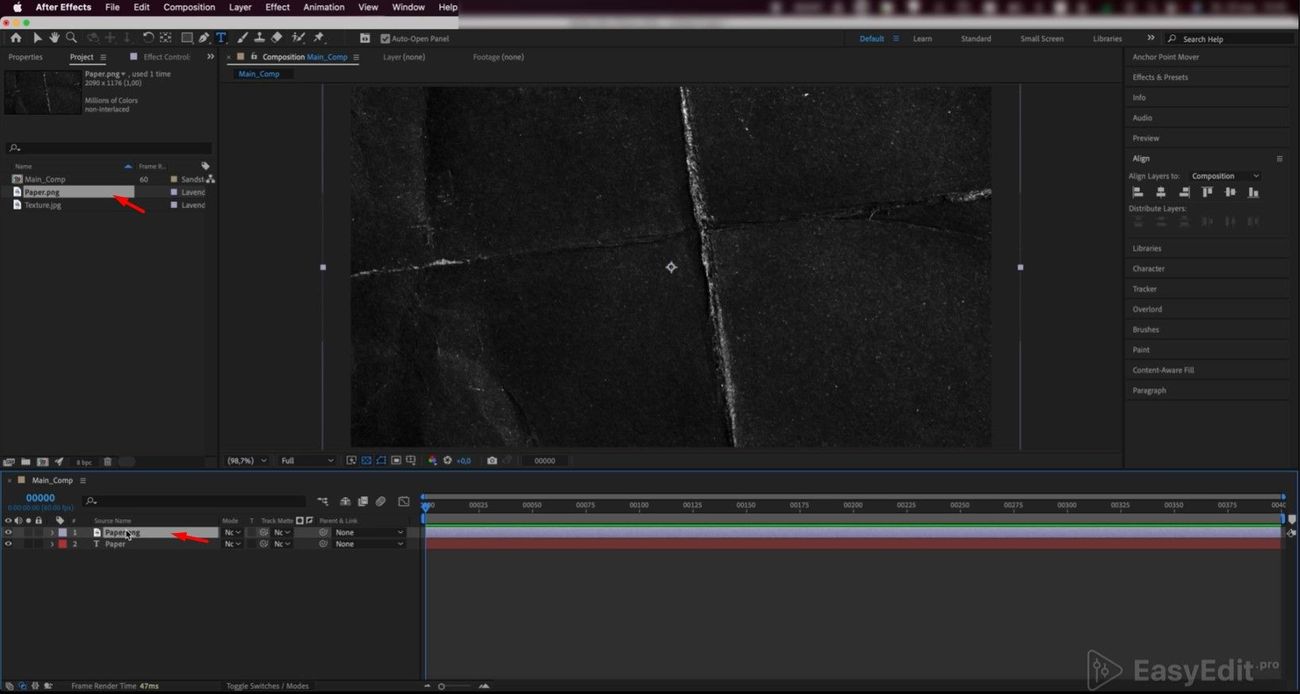The image size is (1300, 694).
Task: Click the Puppet Pin tool
Action: [319, 38]
